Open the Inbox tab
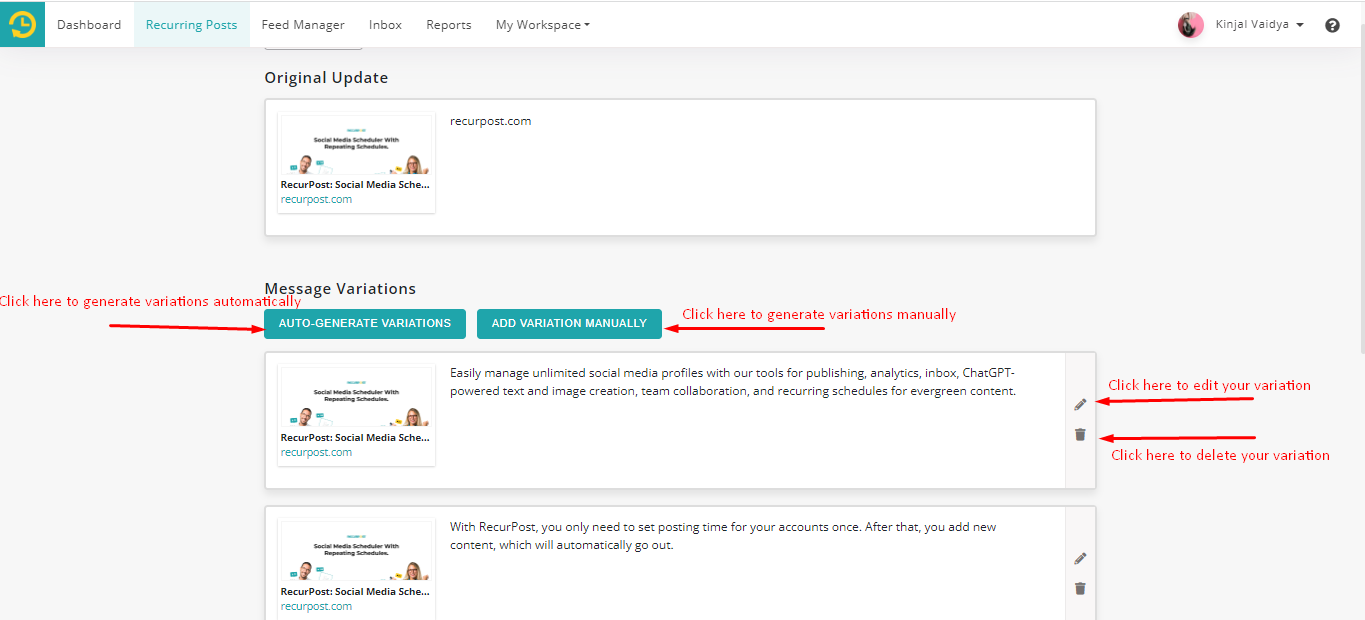Image resolution: width=1365 pixels, height=620 pixels. (385, 25)
